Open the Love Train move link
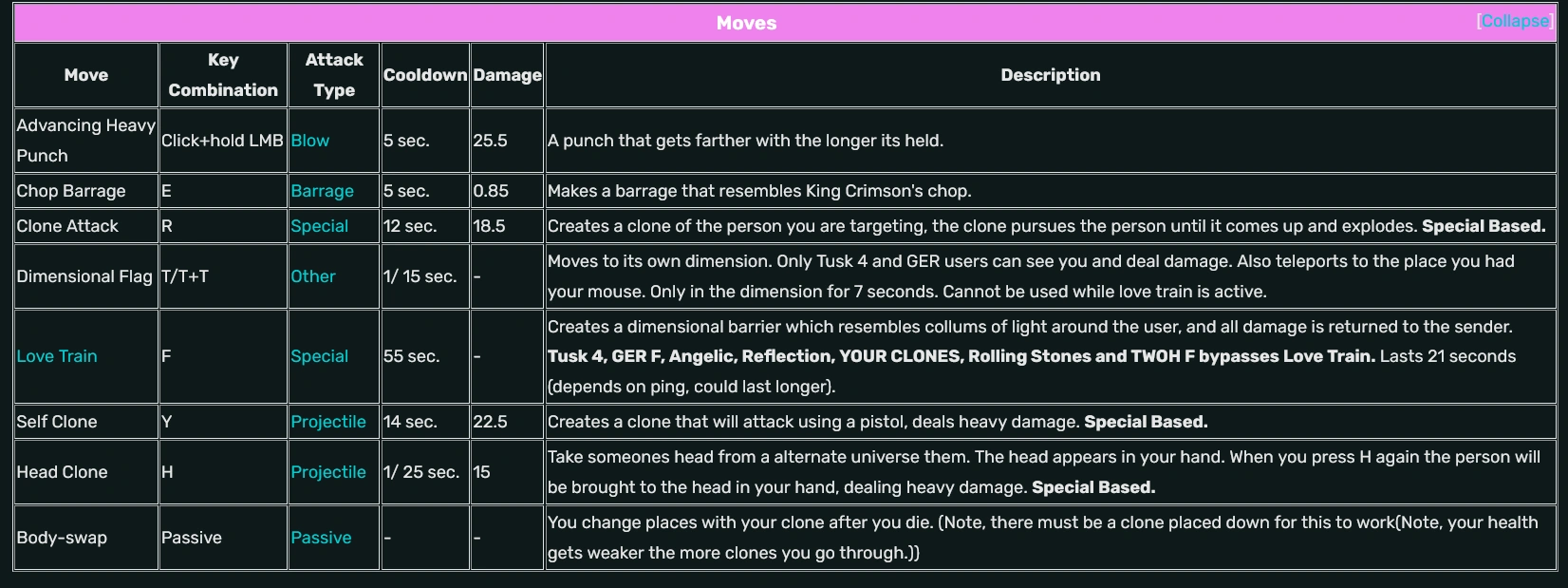Screen dimensions: 1568x588 [x=57, y=356]
